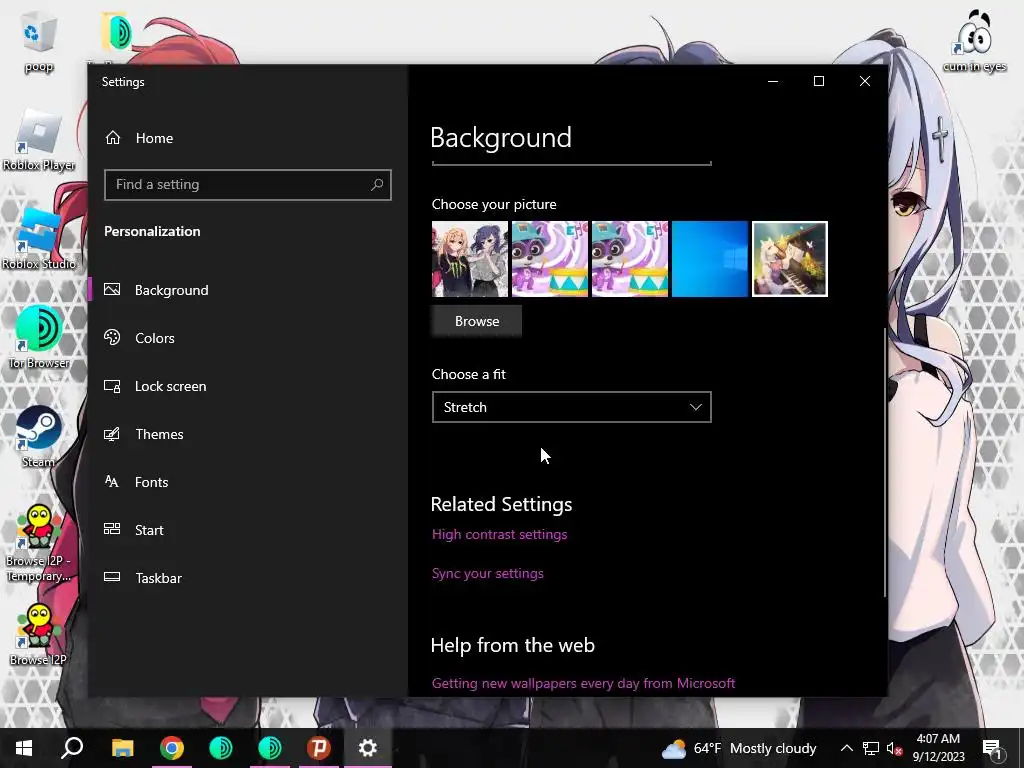
Task: Open the weather widget showing 64°F
Action: (739, 748)
